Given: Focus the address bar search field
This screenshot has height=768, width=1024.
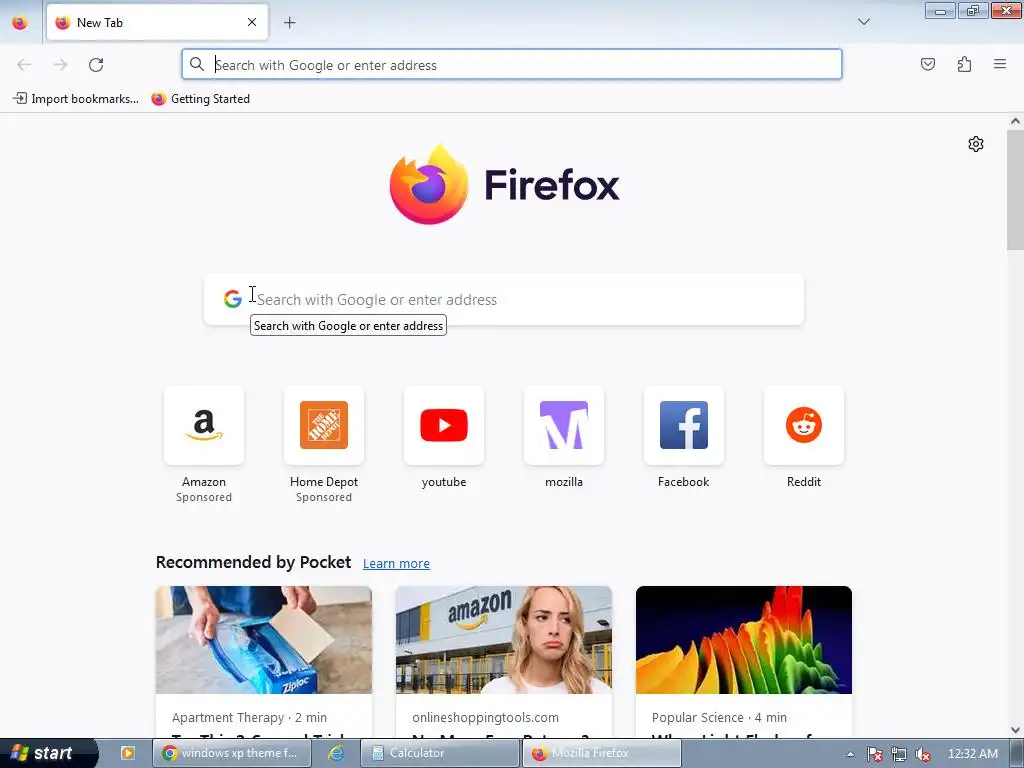Looking at the screenshot, I should click(x=511, y=64).
